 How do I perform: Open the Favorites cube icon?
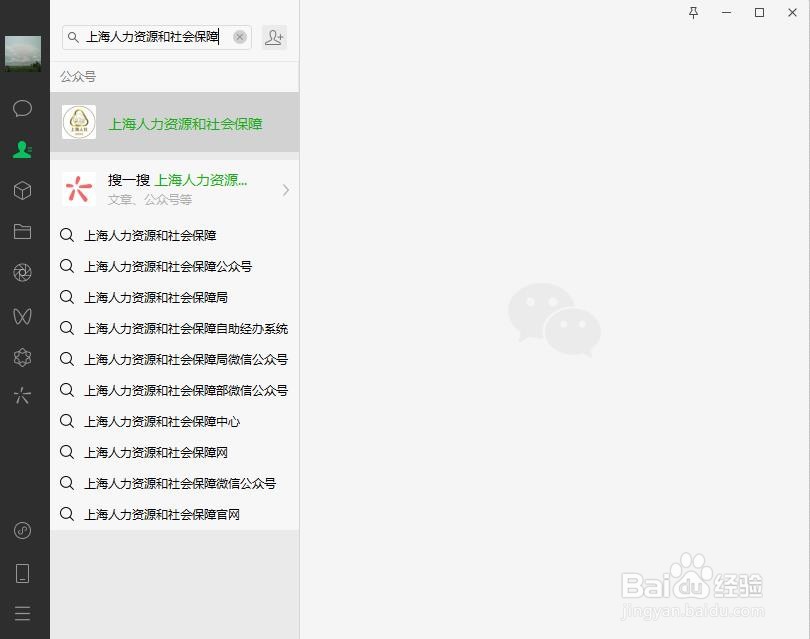[22, 191]
